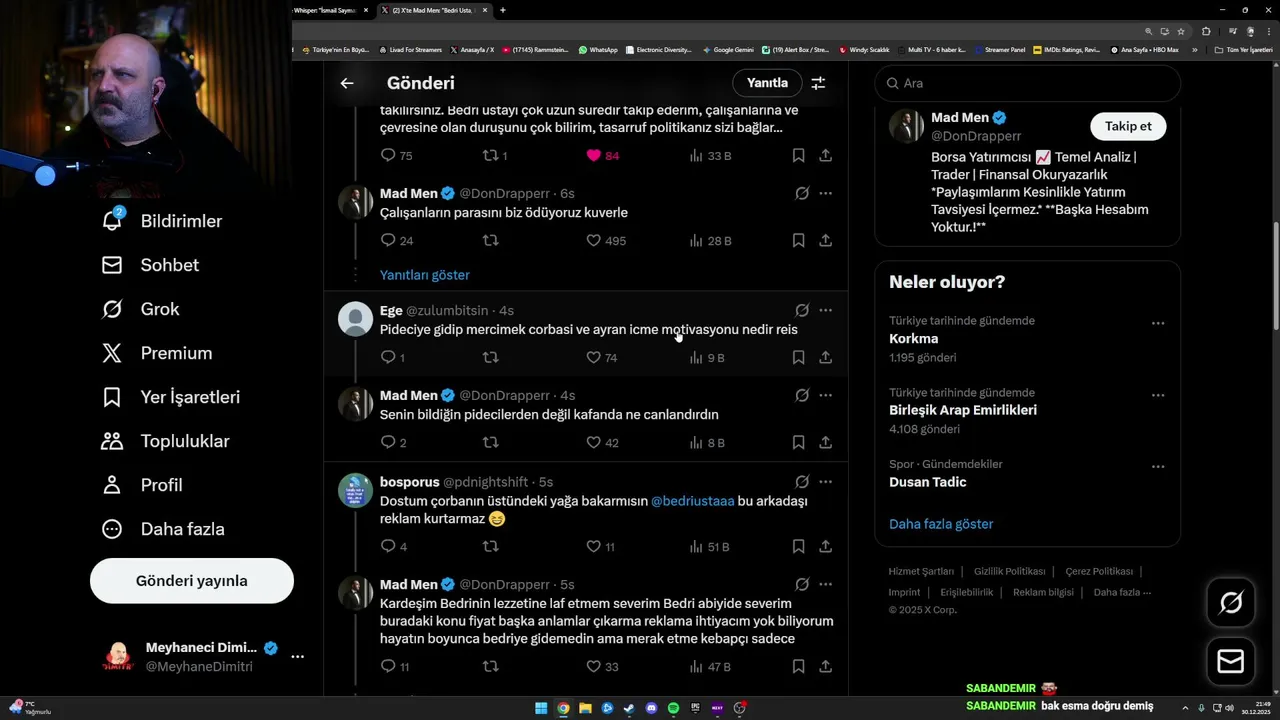The image size is (1280, 720).
Task: Expand Daha fazla options in the sidebar
Action: tap(163, 529)
